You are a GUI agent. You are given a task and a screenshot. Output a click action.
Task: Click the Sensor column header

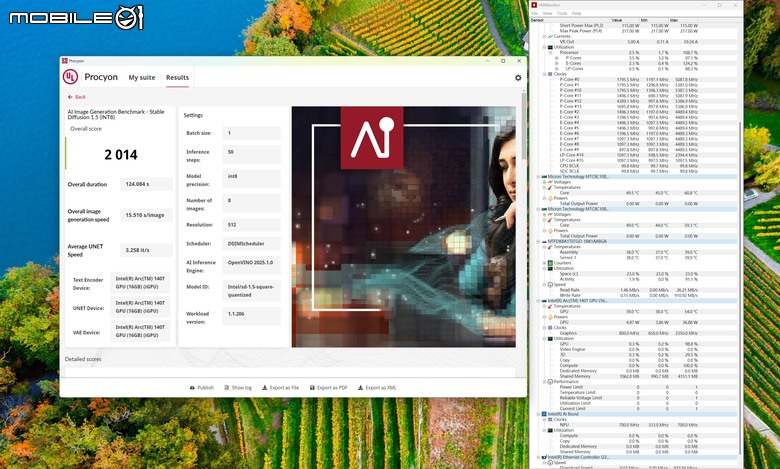[x=570, y=20]
